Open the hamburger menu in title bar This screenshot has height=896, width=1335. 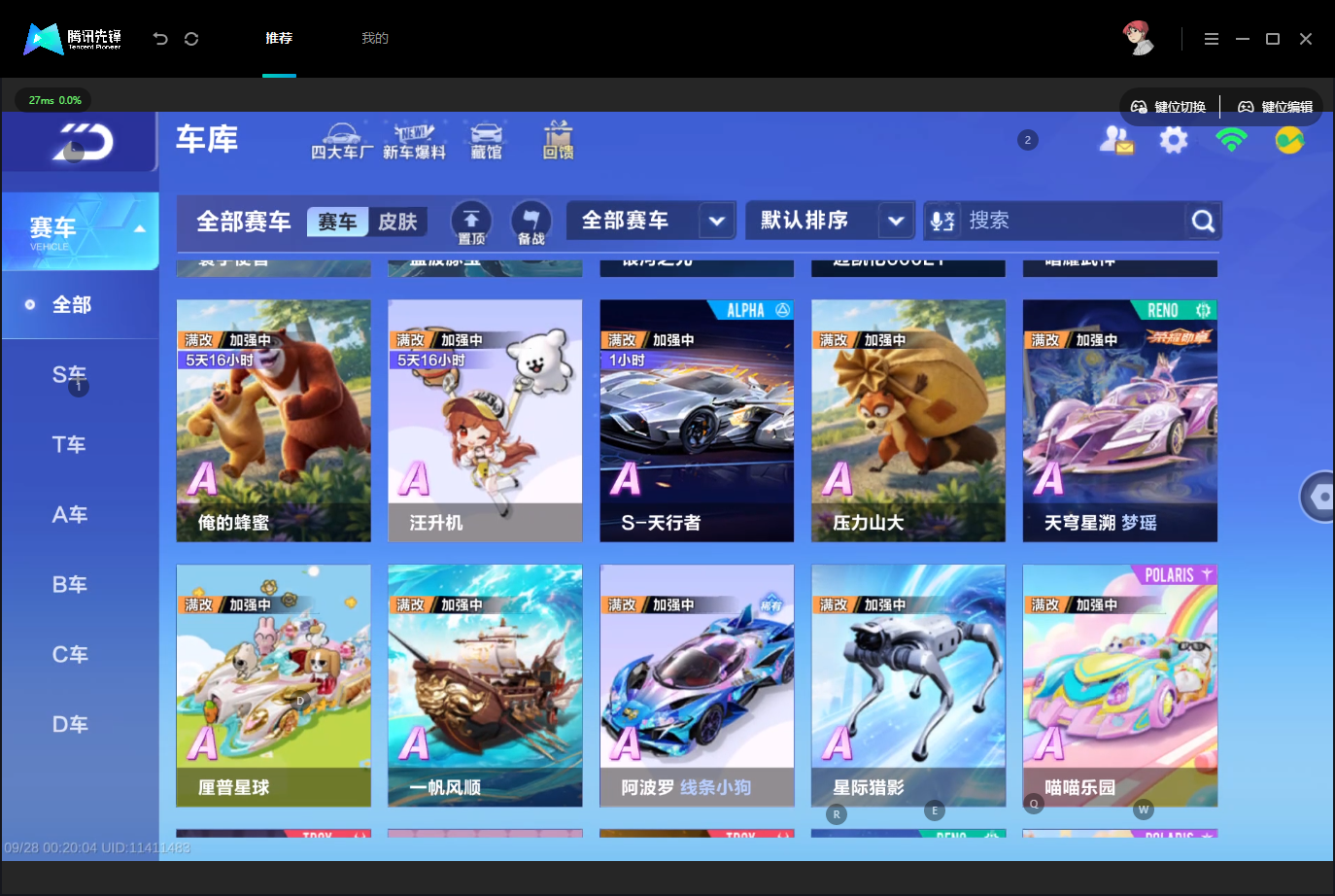click(x=1211, y=39)
